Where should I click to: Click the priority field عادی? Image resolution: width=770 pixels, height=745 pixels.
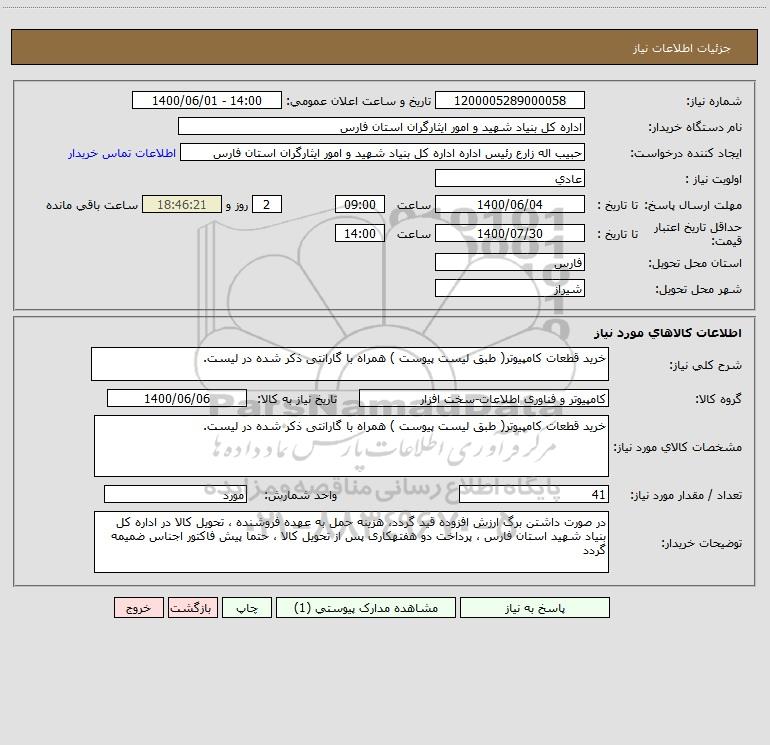[510, 178]
